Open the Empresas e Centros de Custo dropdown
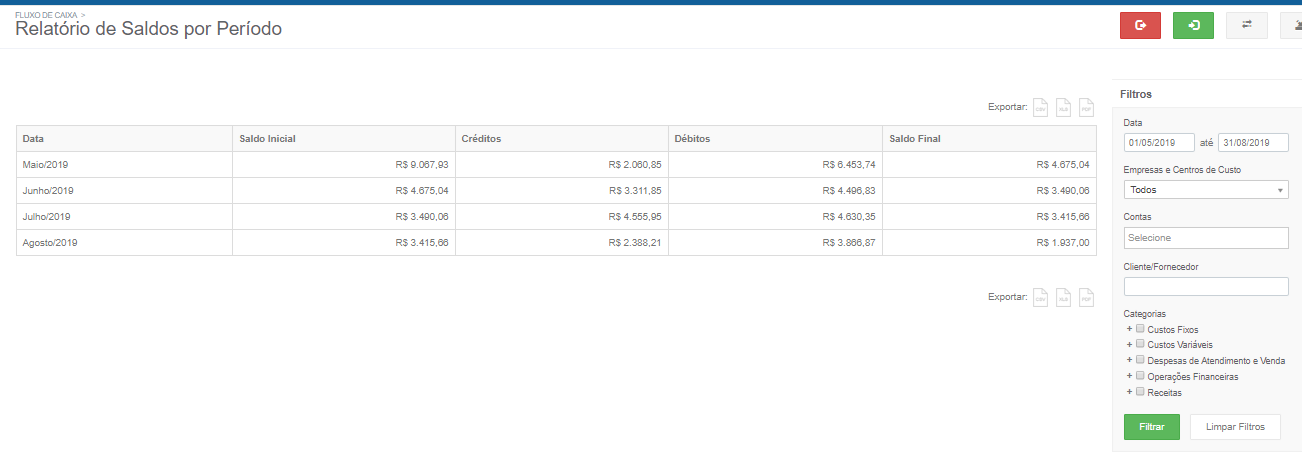 [x=1206, y=190]
